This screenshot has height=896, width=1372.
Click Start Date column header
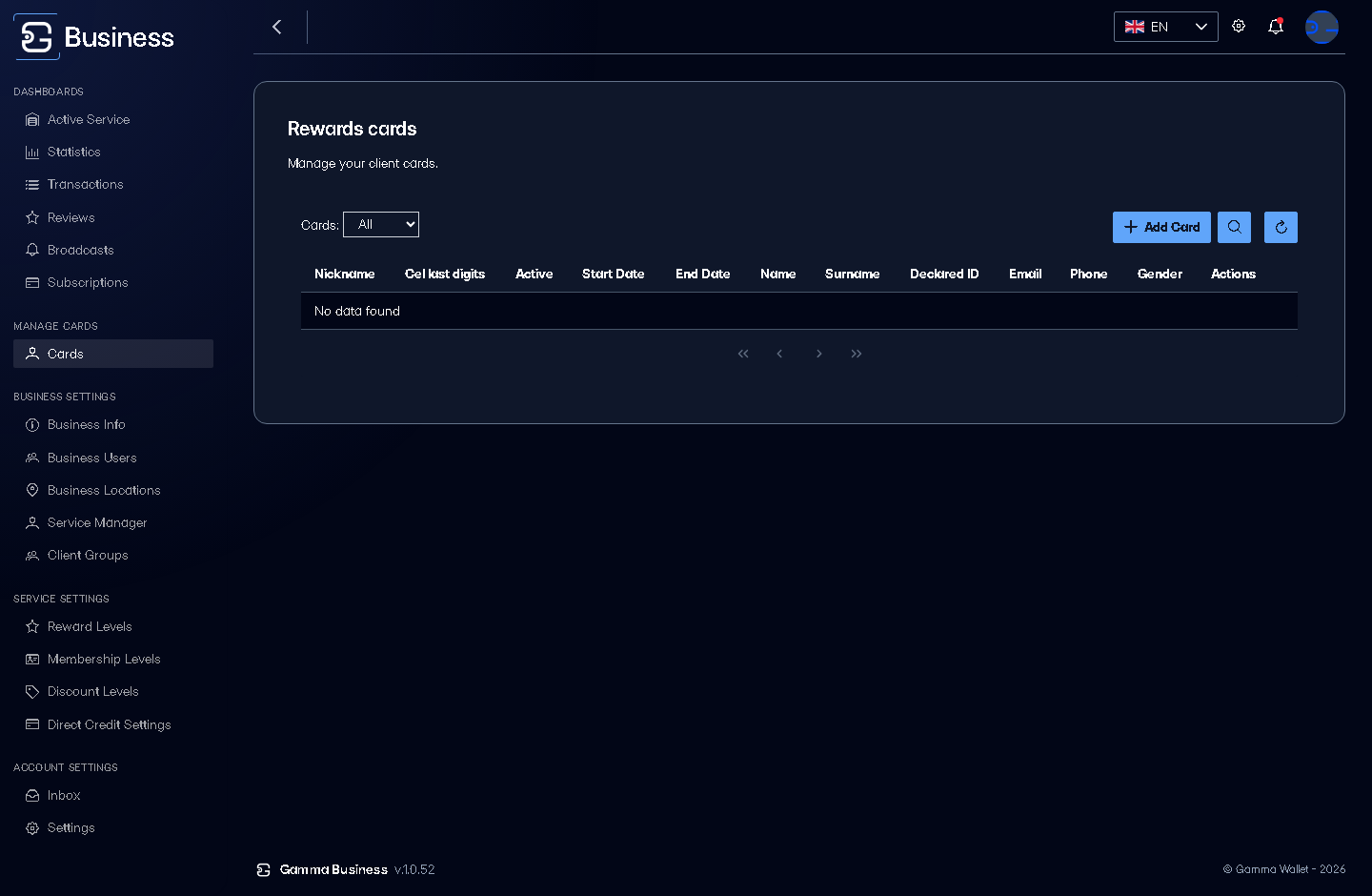[614, 274]
